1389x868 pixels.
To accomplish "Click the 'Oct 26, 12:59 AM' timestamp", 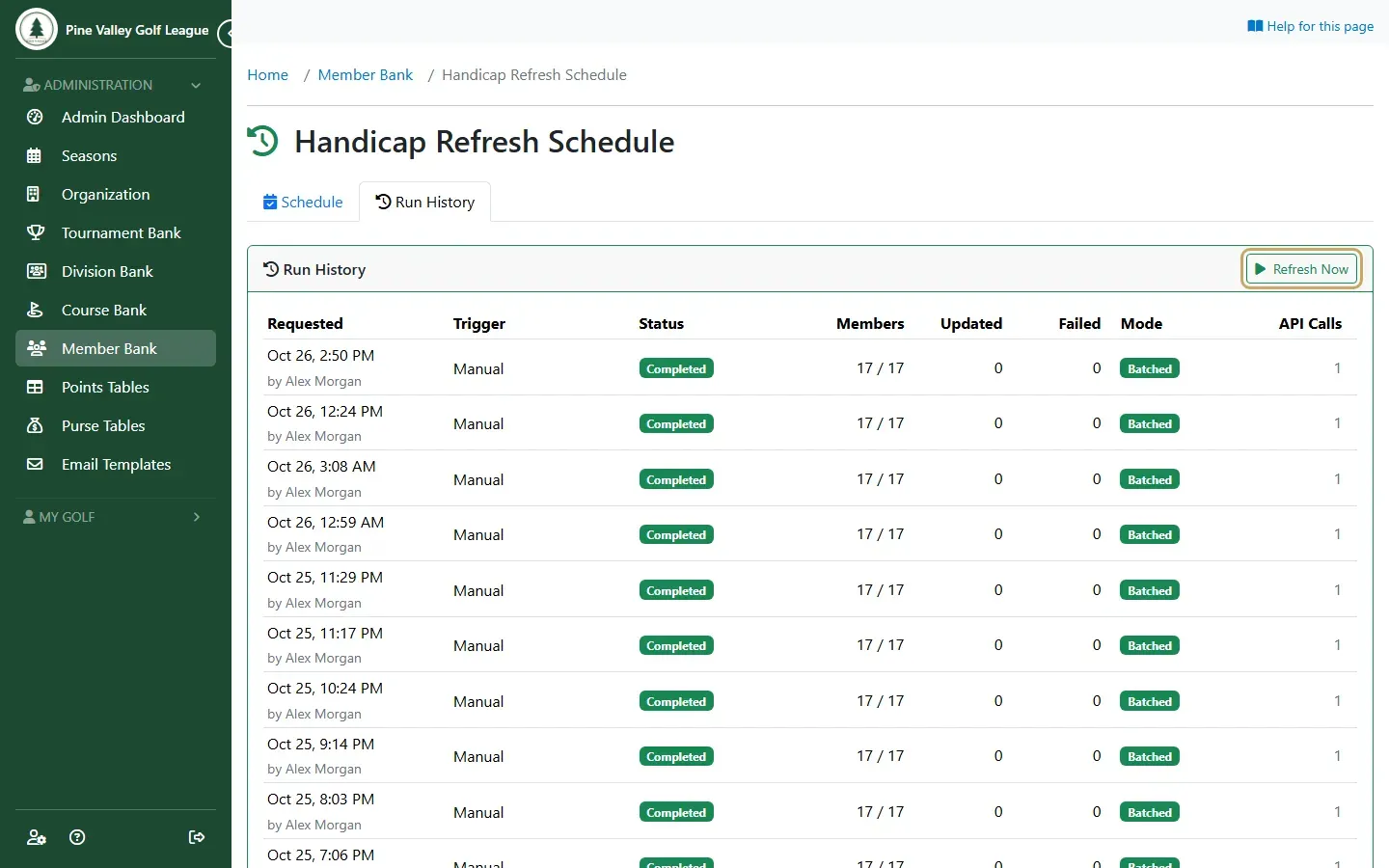I will [325, 522].
